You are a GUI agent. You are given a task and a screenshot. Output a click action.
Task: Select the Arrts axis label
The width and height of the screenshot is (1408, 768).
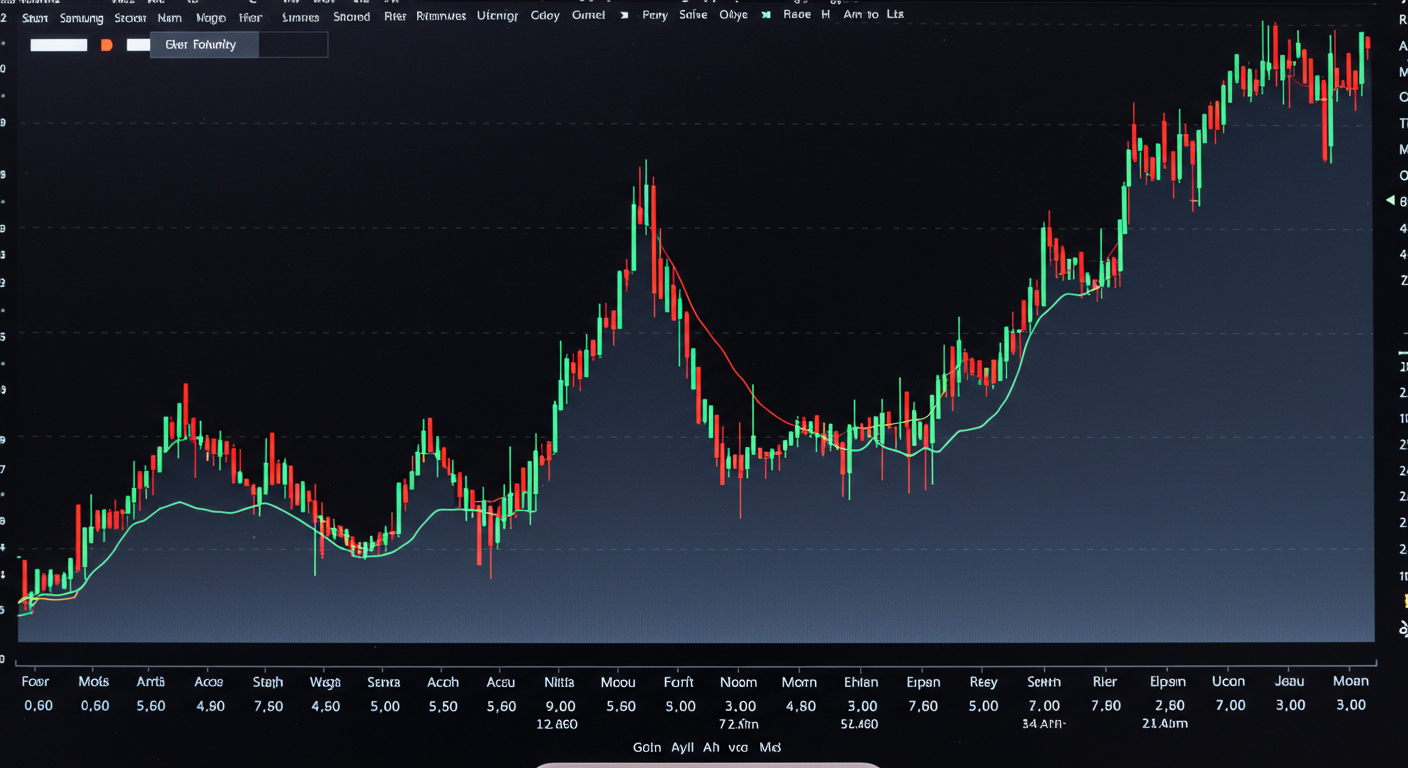point(150,682)
